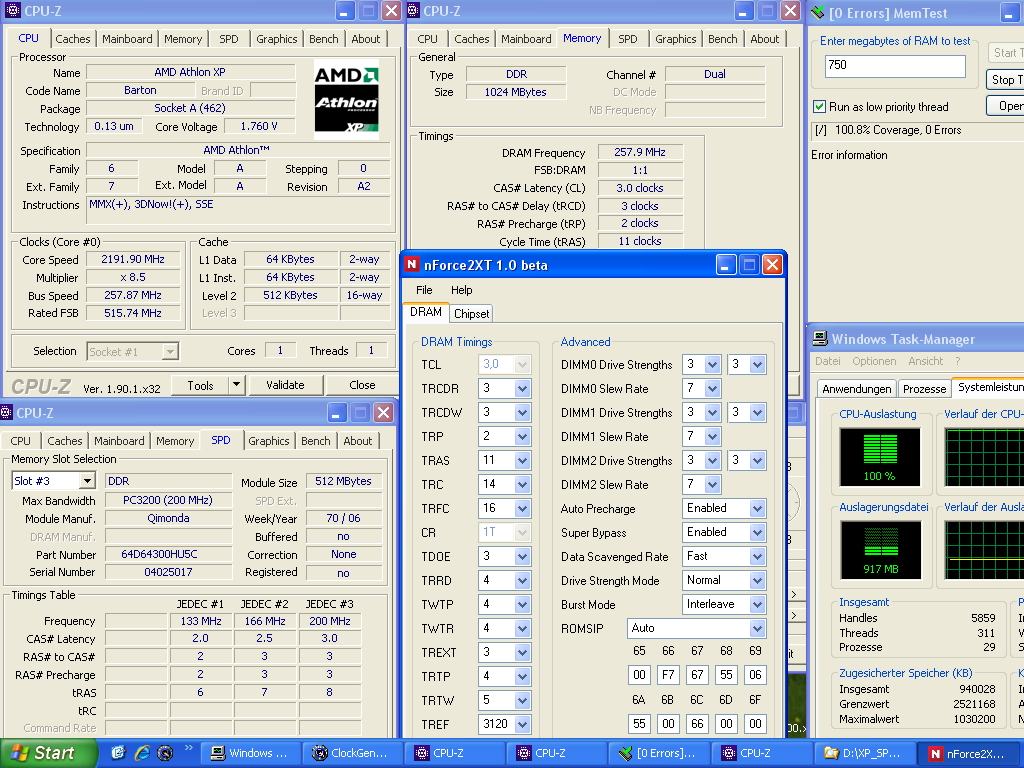Switch to Windows Task-Manager taskbar button
This screenshot has width=1024, height=768.
251,753
